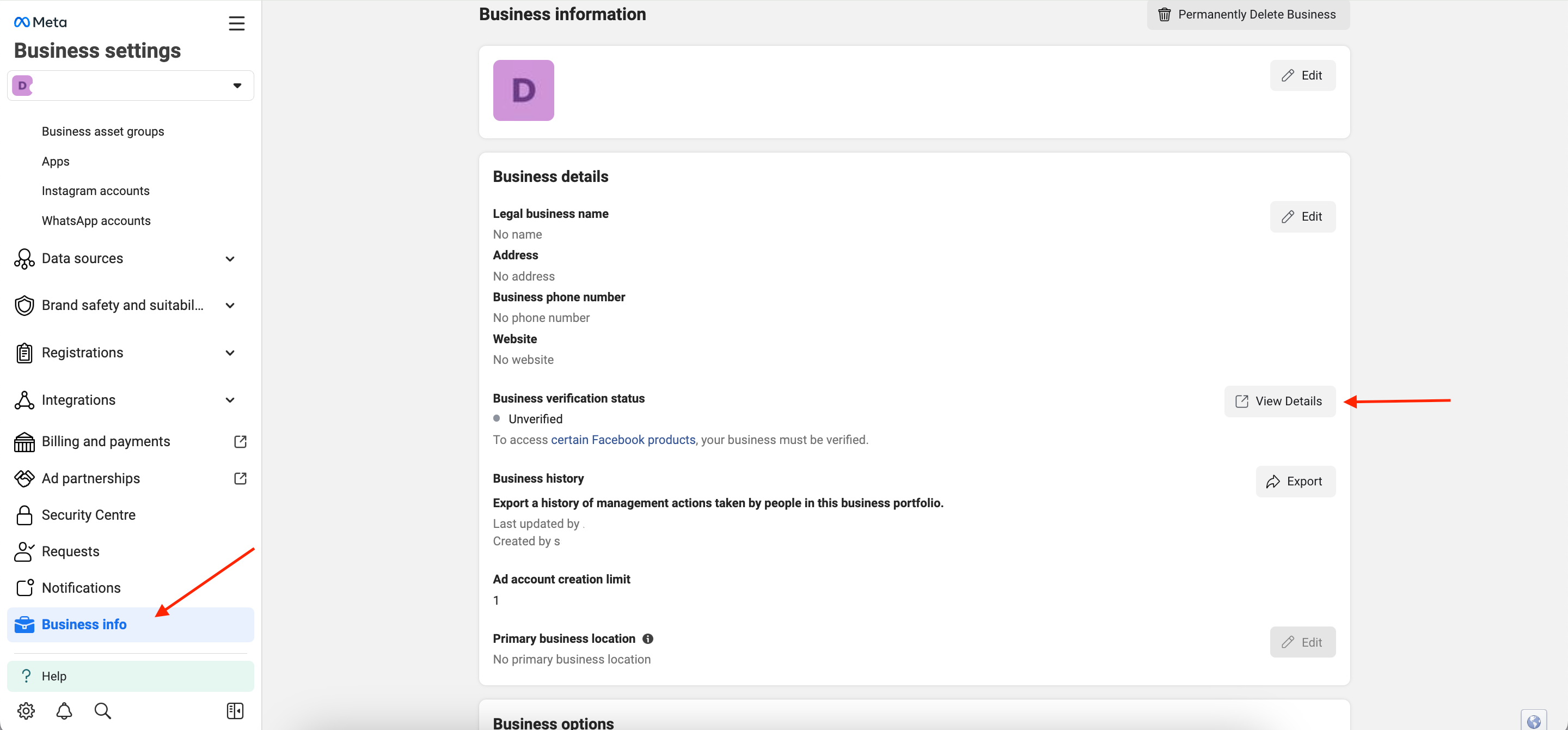1568x730 pixels.
Task: Select Business info menu item
Action: (130, 625)
